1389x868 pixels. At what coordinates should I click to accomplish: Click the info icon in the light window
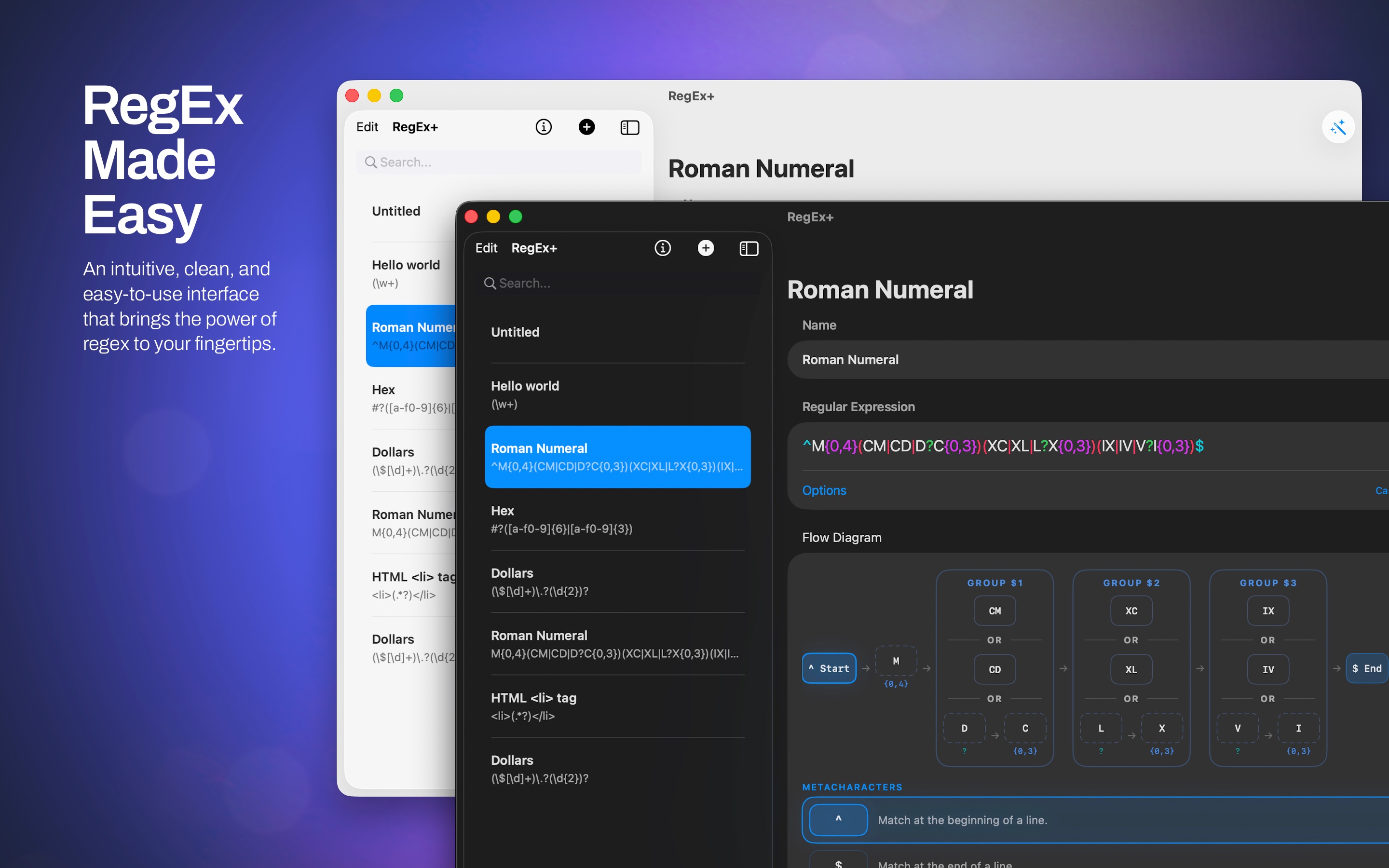point(544,127)
